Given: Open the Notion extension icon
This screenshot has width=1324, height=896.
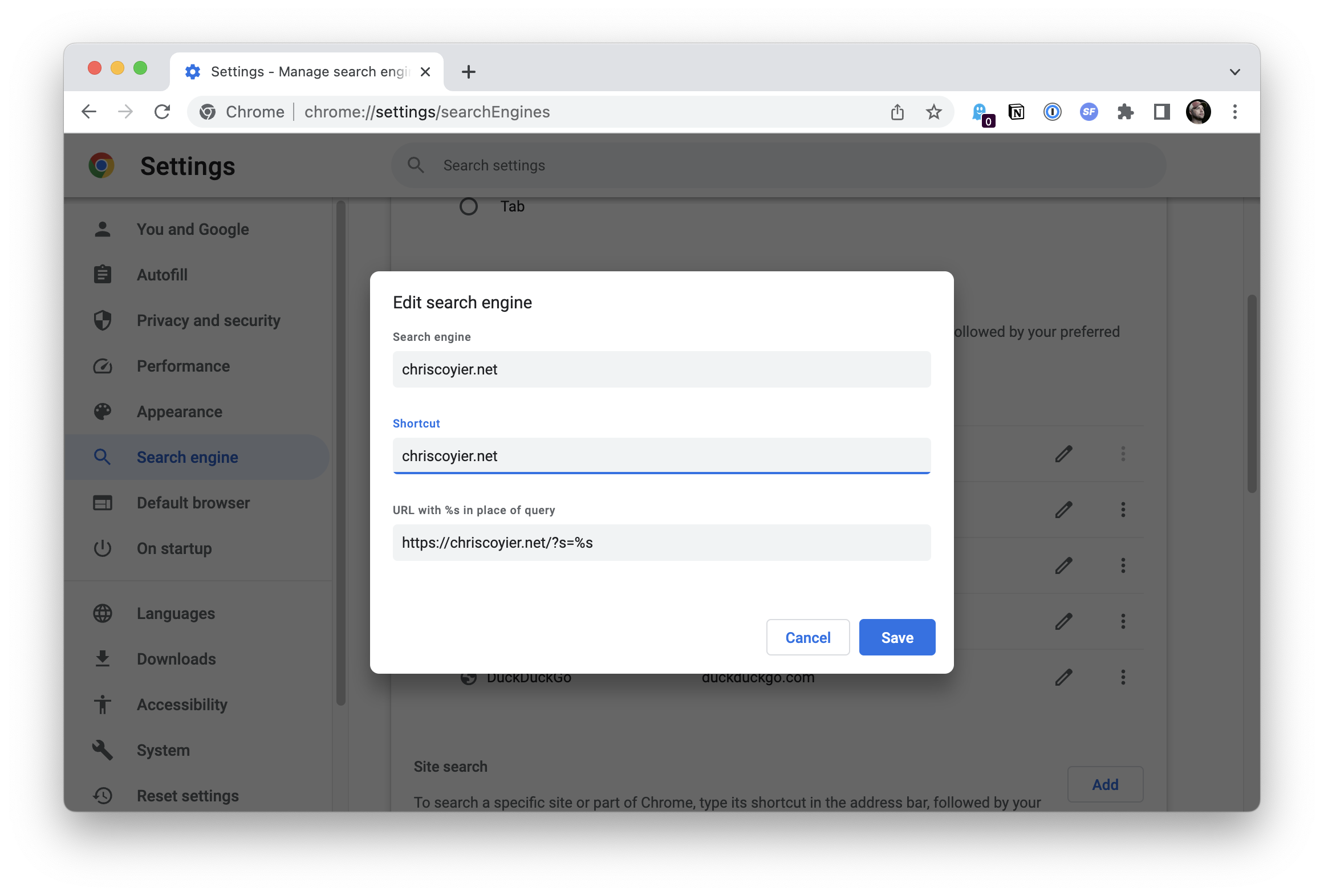Looking at the screenshot, I should (x=1016, y=112).
